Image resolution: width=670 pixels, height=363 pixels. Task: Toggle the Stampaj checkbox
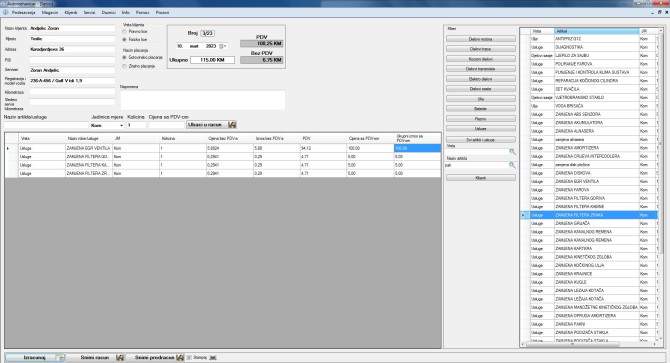[x=189, y=357]
